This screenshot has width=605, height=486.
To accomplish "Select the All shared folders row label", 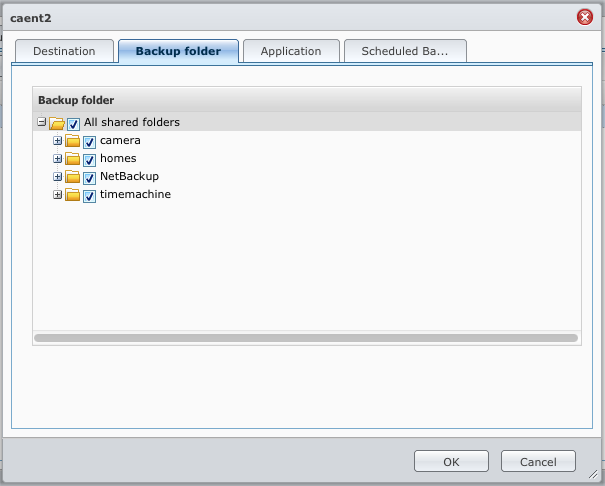I will coord(132,122).
